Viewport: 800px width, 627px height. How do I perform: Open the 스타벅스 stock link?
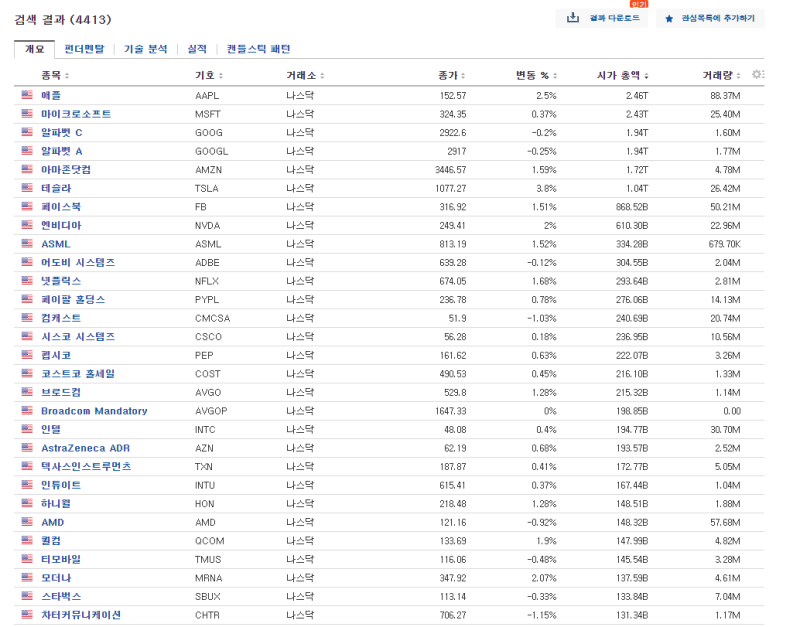coord(61,596)
